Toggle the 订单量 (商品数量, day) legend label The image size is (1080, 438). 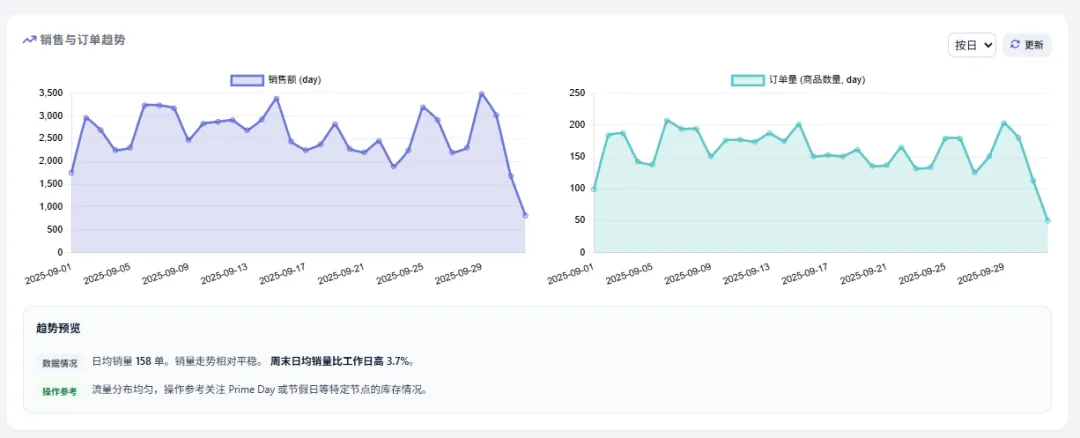point(817,79)
